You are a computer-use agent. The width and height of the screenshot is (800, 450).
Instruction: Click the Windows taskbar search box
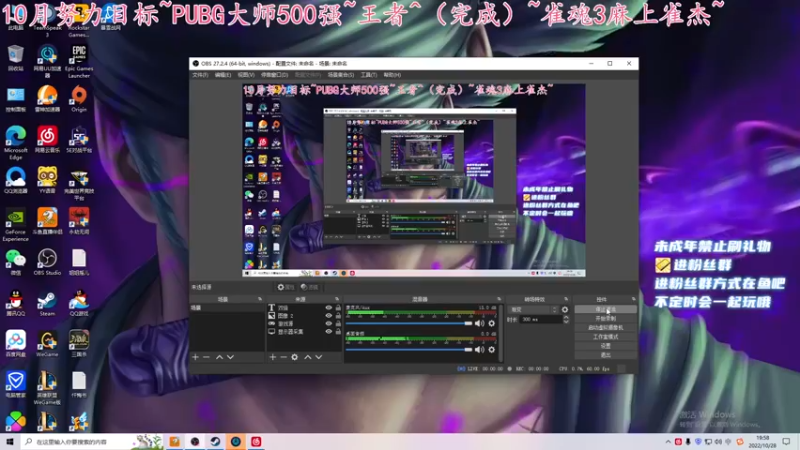click(x=92, y=442)
